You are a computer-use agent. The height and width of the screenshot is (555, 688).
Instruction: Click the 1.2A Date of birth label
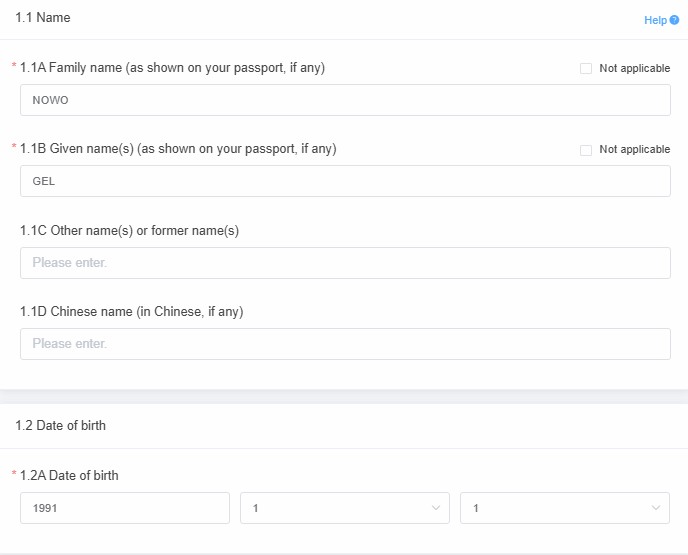[x=69, y=475]
